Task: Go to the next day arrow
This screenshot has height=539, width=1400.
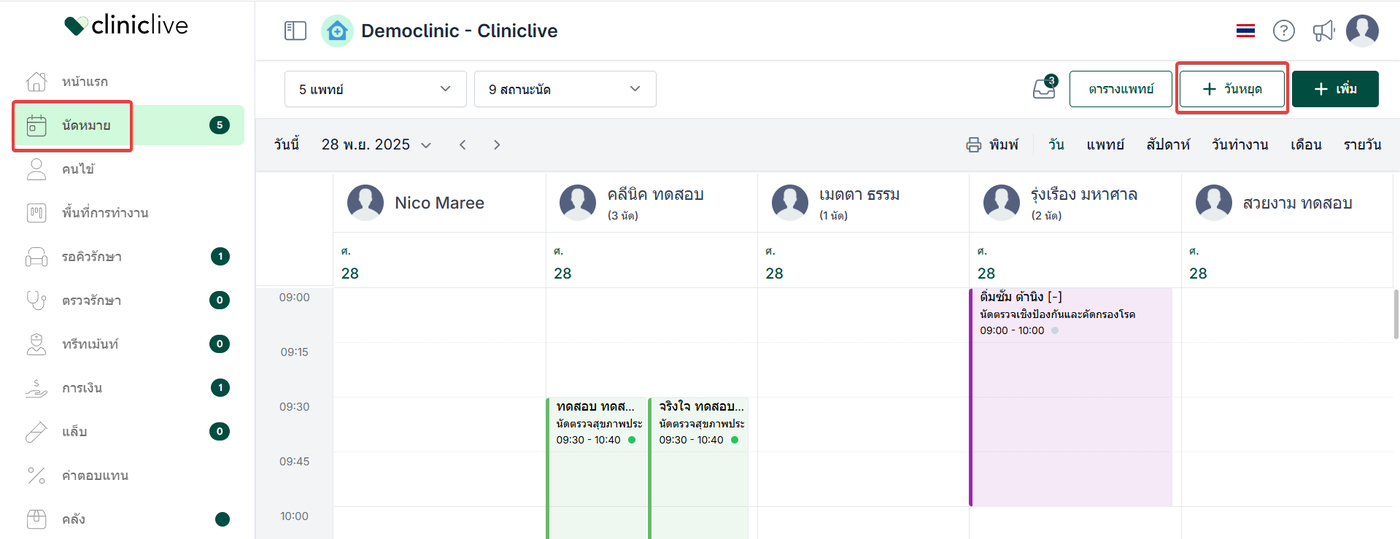Action: [x=497, y=145]
